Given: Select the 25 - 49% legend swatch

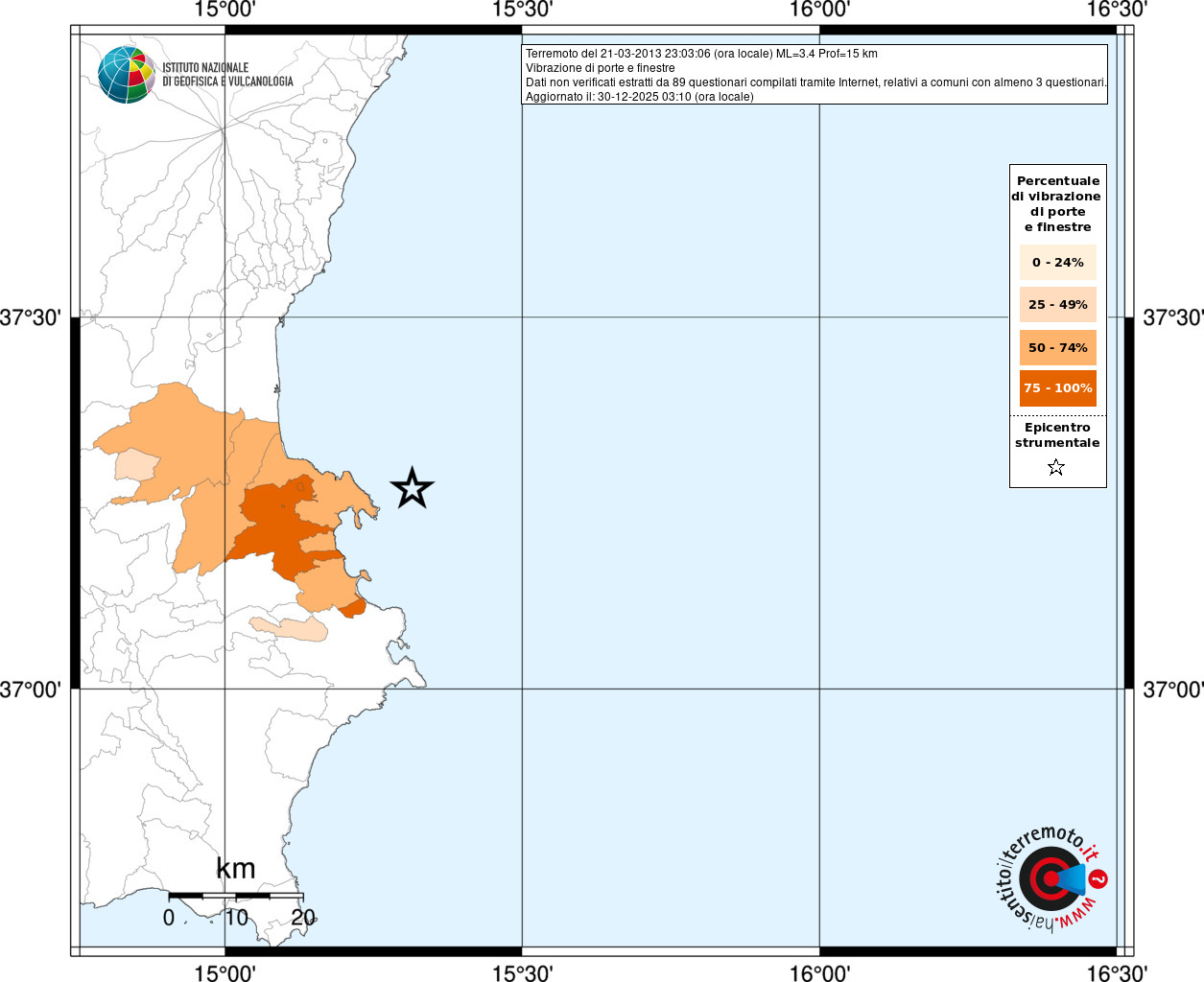Looking at the screenshot, I should pyautogui.click(x=1057, y=305).
